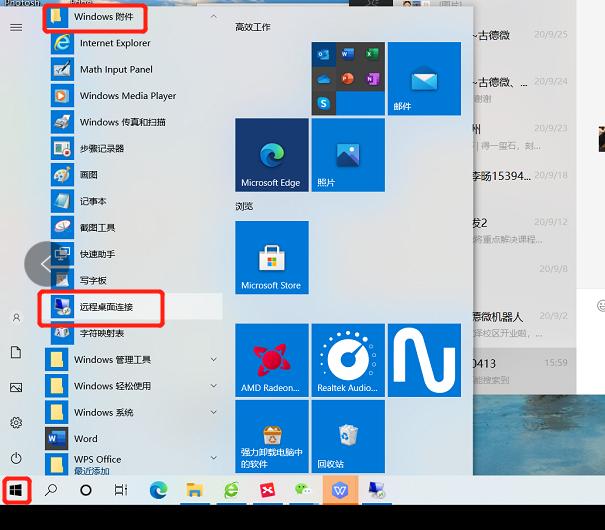Collapse the Windows 附件 folder
Screen dimensions: 605x530
coord(134,17)
